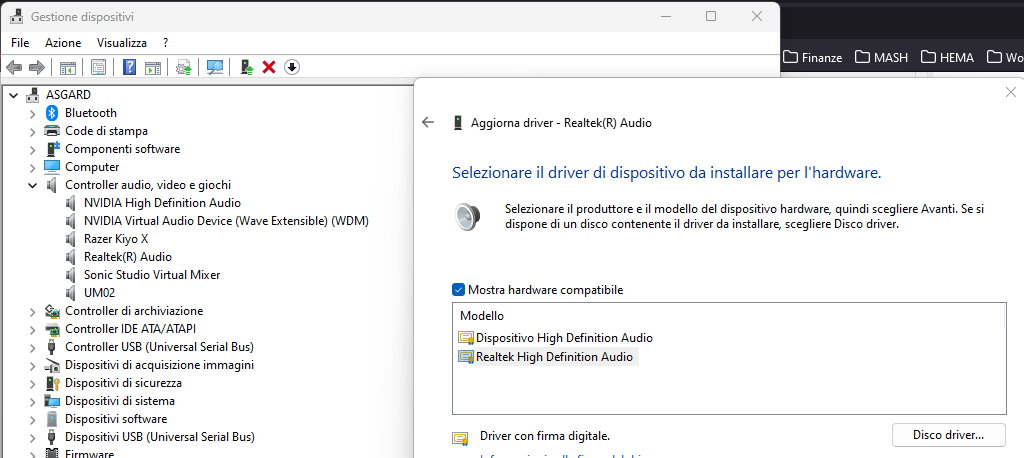Open the MASH bookmark folder in browser
The height and width of the screenshot is (458, 1024).
882,57
